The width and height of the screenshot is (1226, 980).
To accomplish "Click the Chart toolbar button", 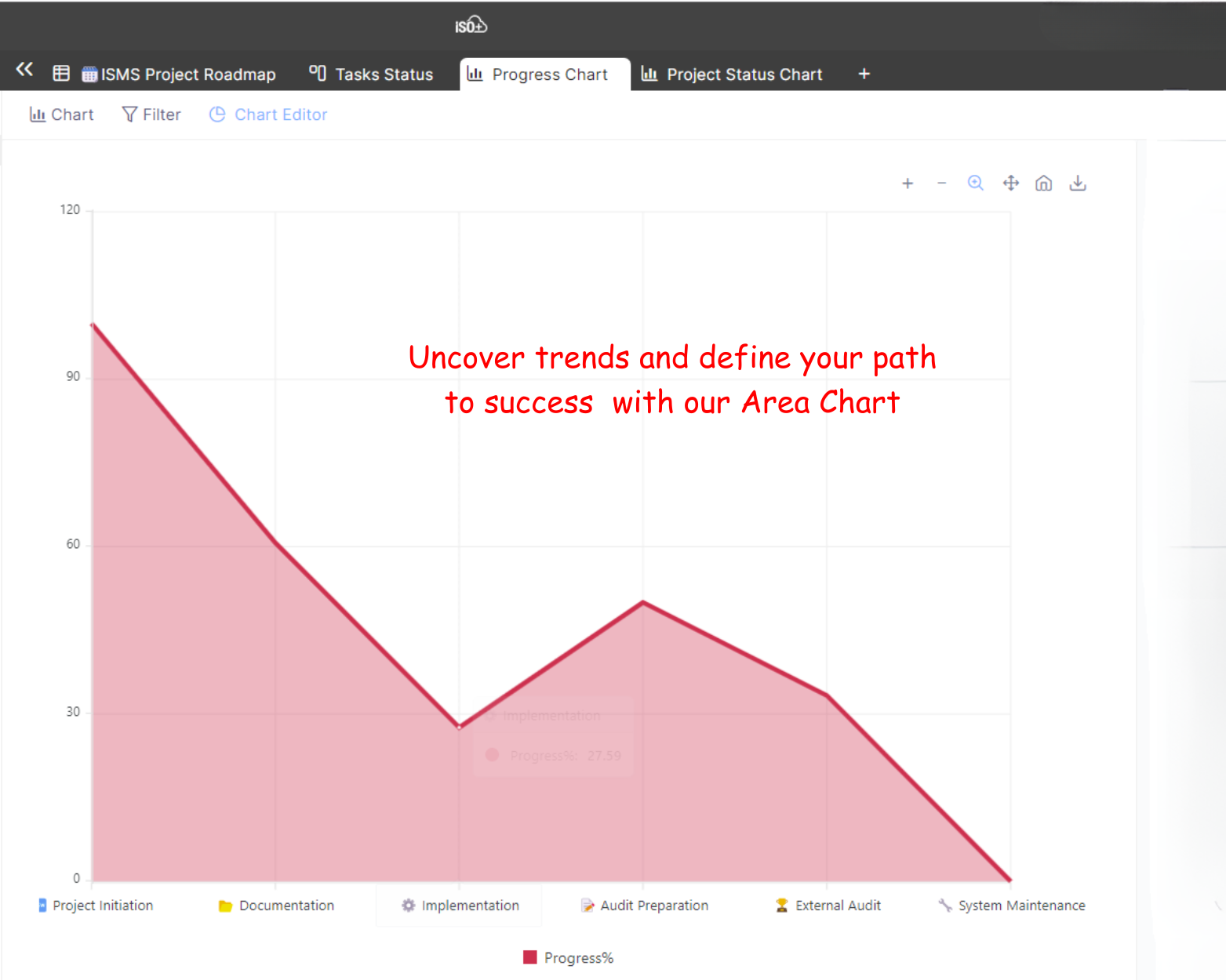I will [61, 114].
